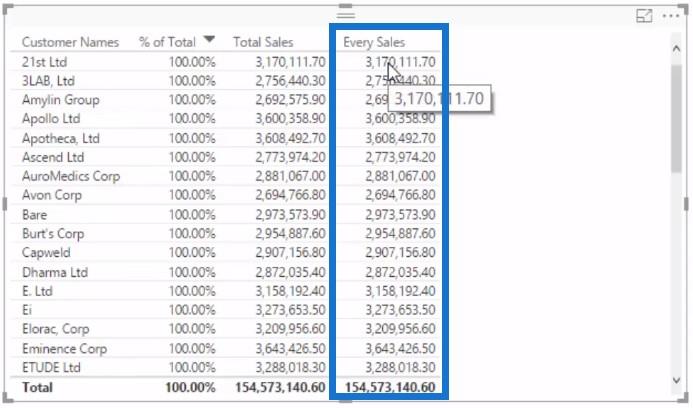Click Total Sales grand total 154,573,140.60
The width and height of the screenshot is (693, 408).
click(x=280, y=388)
